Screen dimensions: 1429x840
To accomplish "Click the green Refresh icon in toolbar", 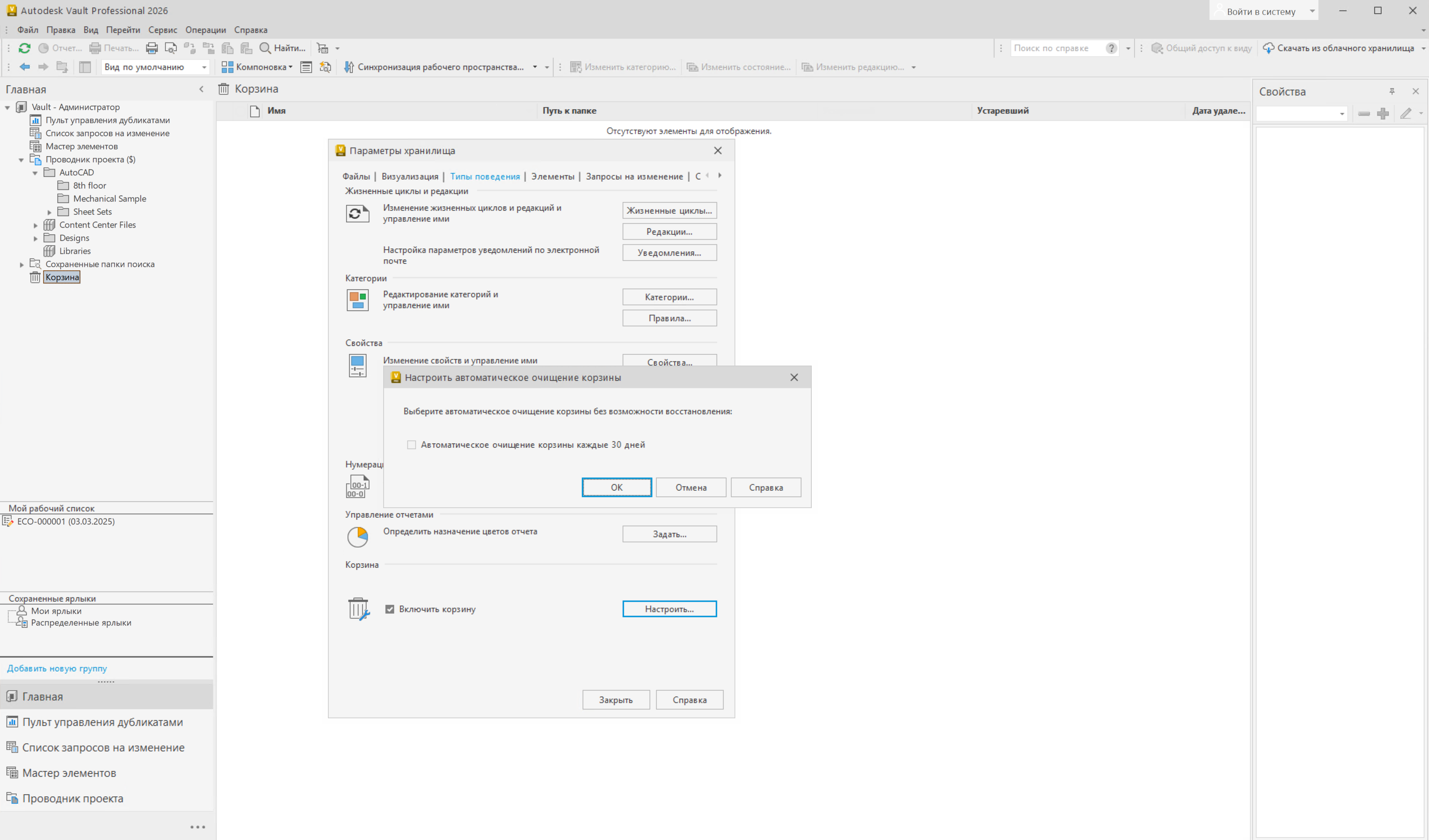I will coord(25,48).
